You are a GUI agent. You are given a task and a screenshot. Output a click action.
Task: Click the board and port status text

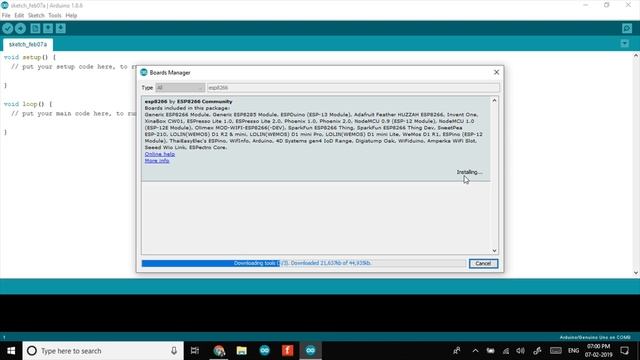click(x=595, y=337)
